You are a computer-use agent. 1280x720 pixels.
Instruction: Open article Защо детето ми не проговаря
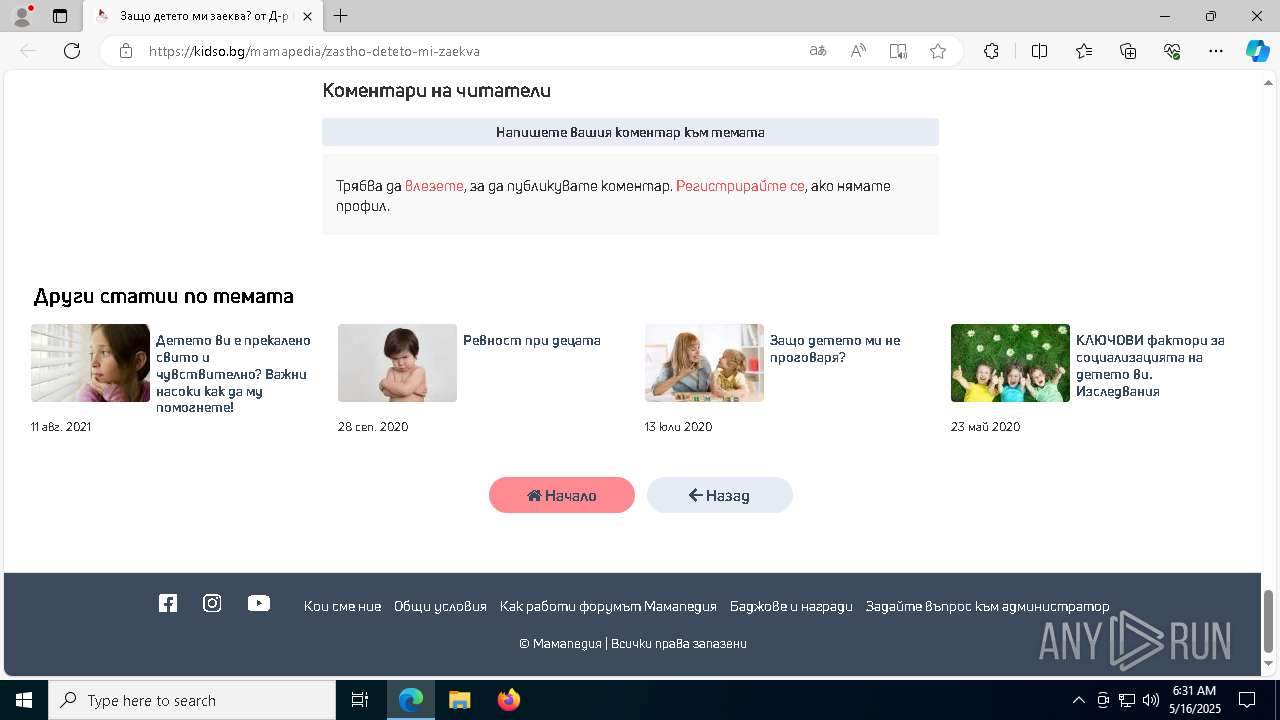coord(835,348)
